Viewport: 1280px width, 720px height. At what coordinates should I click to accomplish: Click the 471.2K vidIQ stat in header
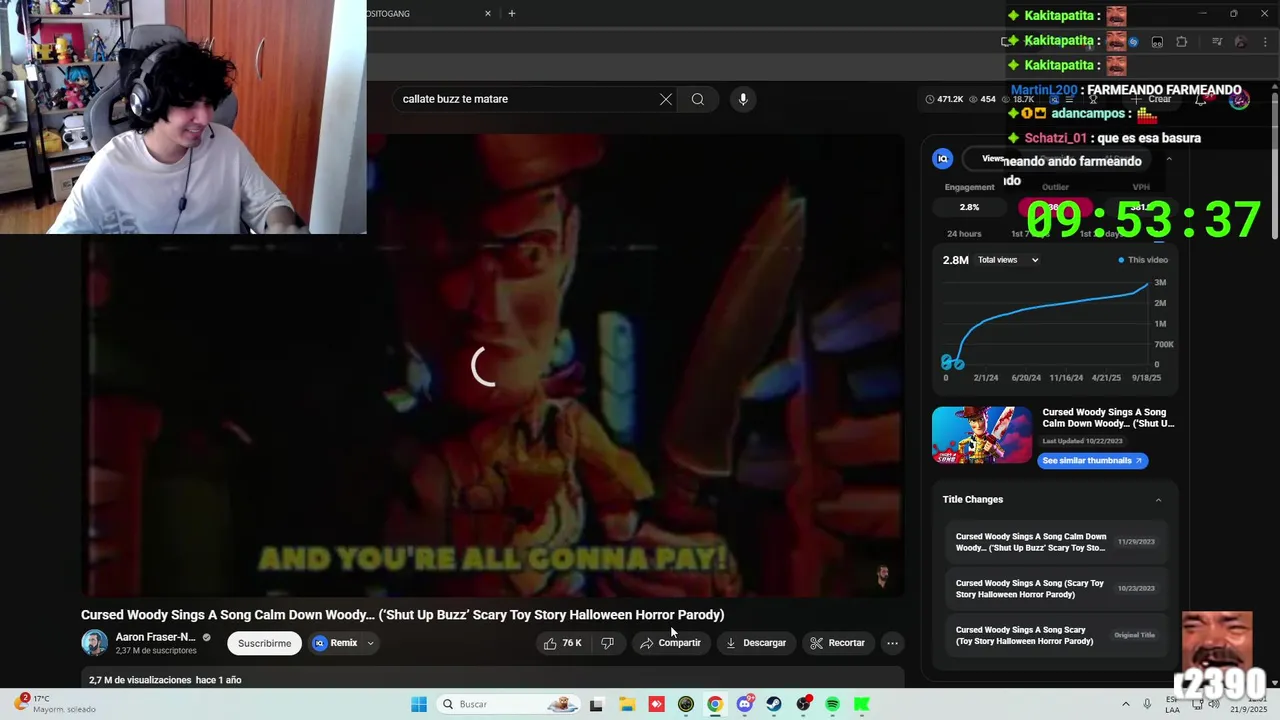pos(944,99)
